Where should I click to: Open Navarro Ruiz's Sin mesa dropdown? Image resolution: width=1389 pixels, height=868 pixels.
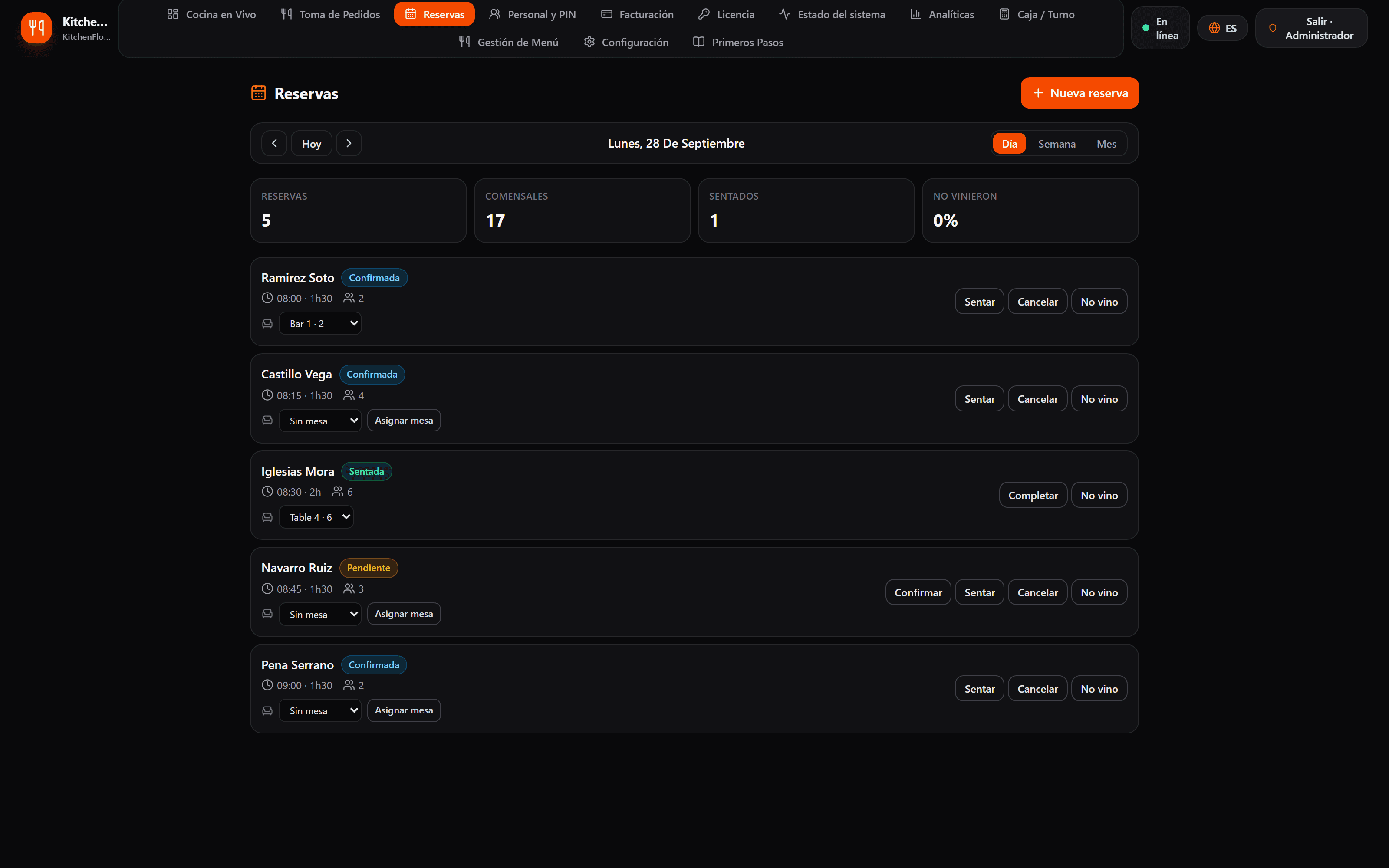[x=320, y=614]
